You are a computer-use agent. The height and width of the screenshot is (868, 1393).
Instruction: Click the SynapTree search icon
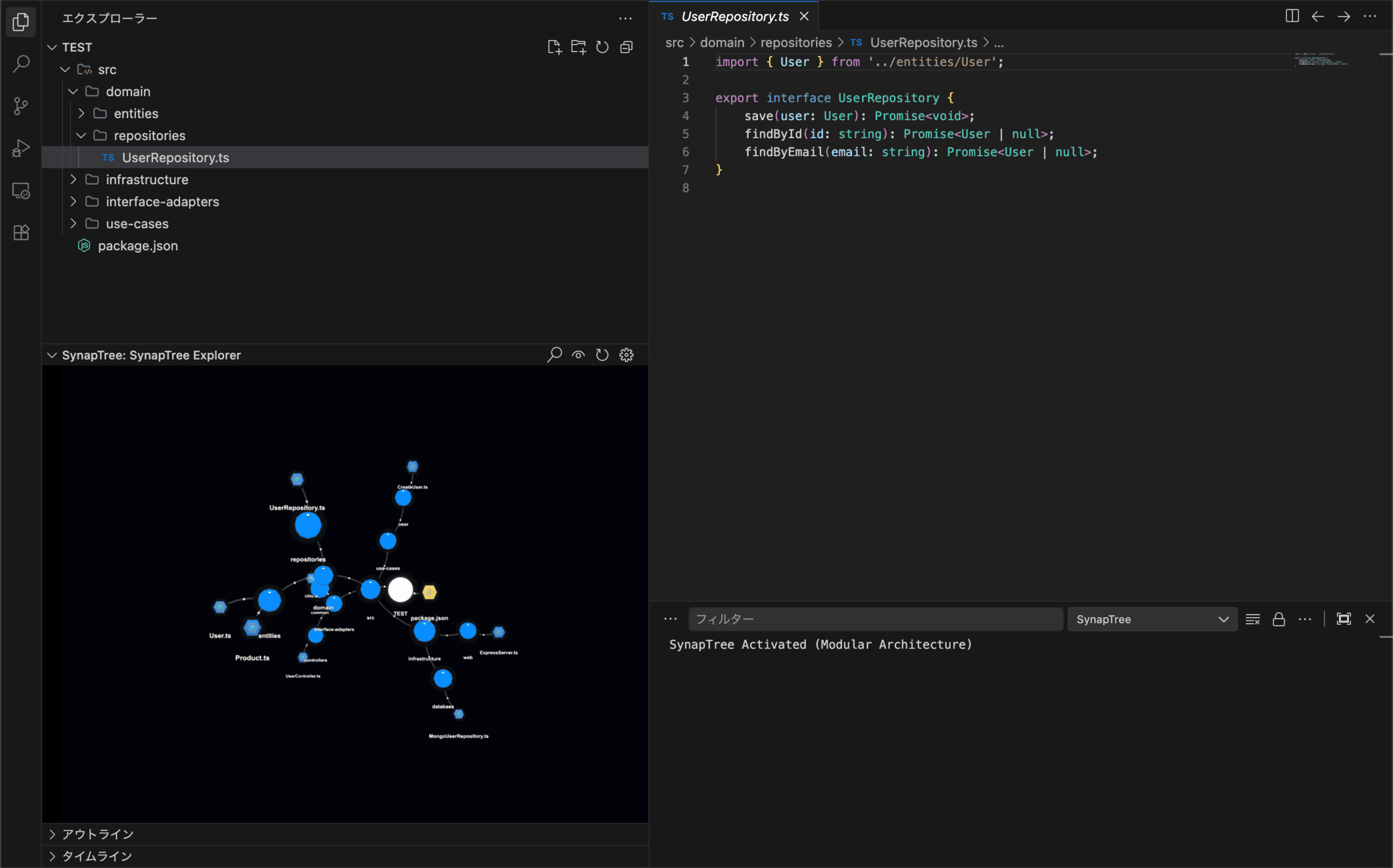(554, 355)
